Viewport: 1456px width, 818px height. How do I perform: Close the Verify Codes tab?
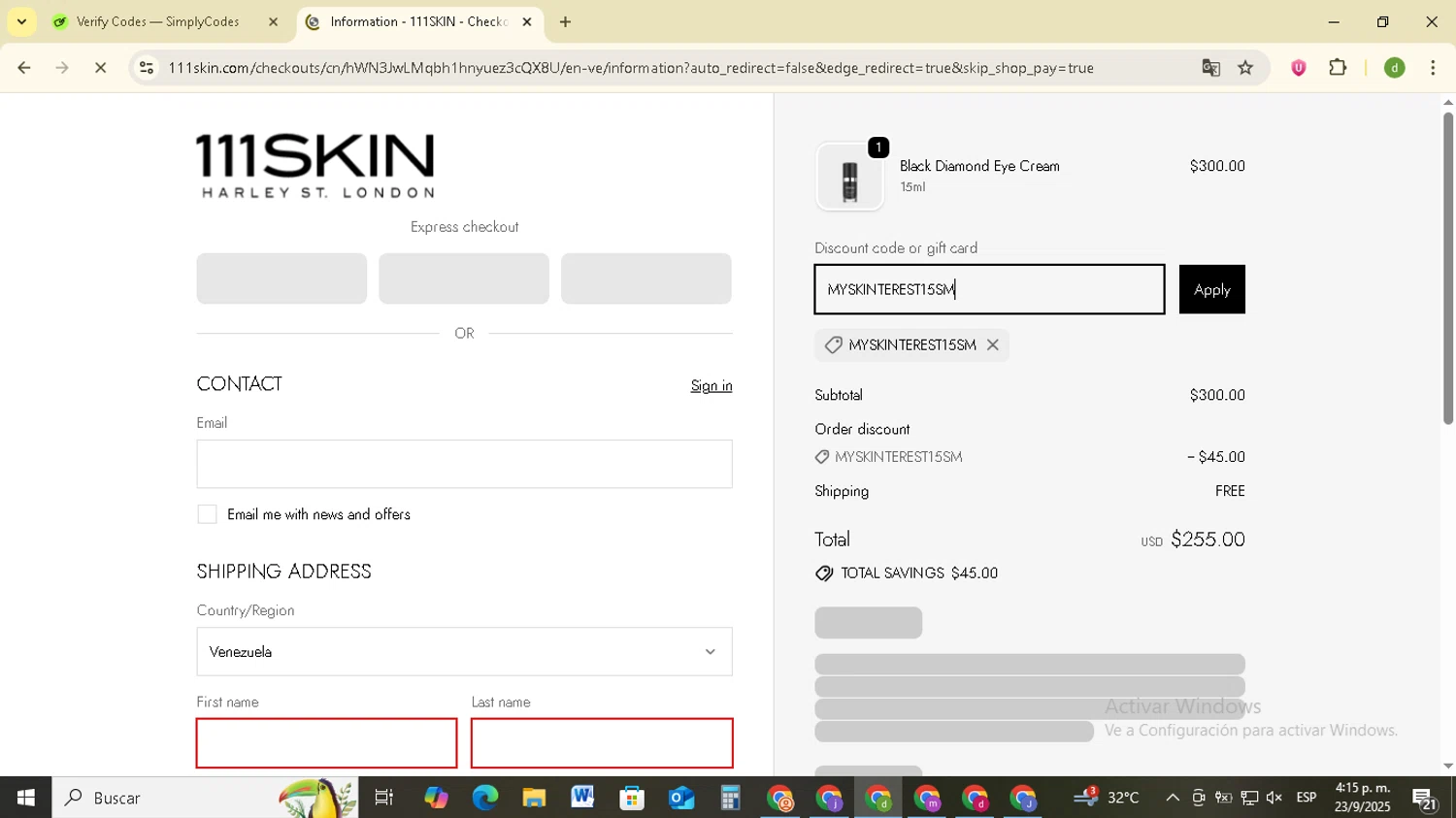click(x=273, y=21)
